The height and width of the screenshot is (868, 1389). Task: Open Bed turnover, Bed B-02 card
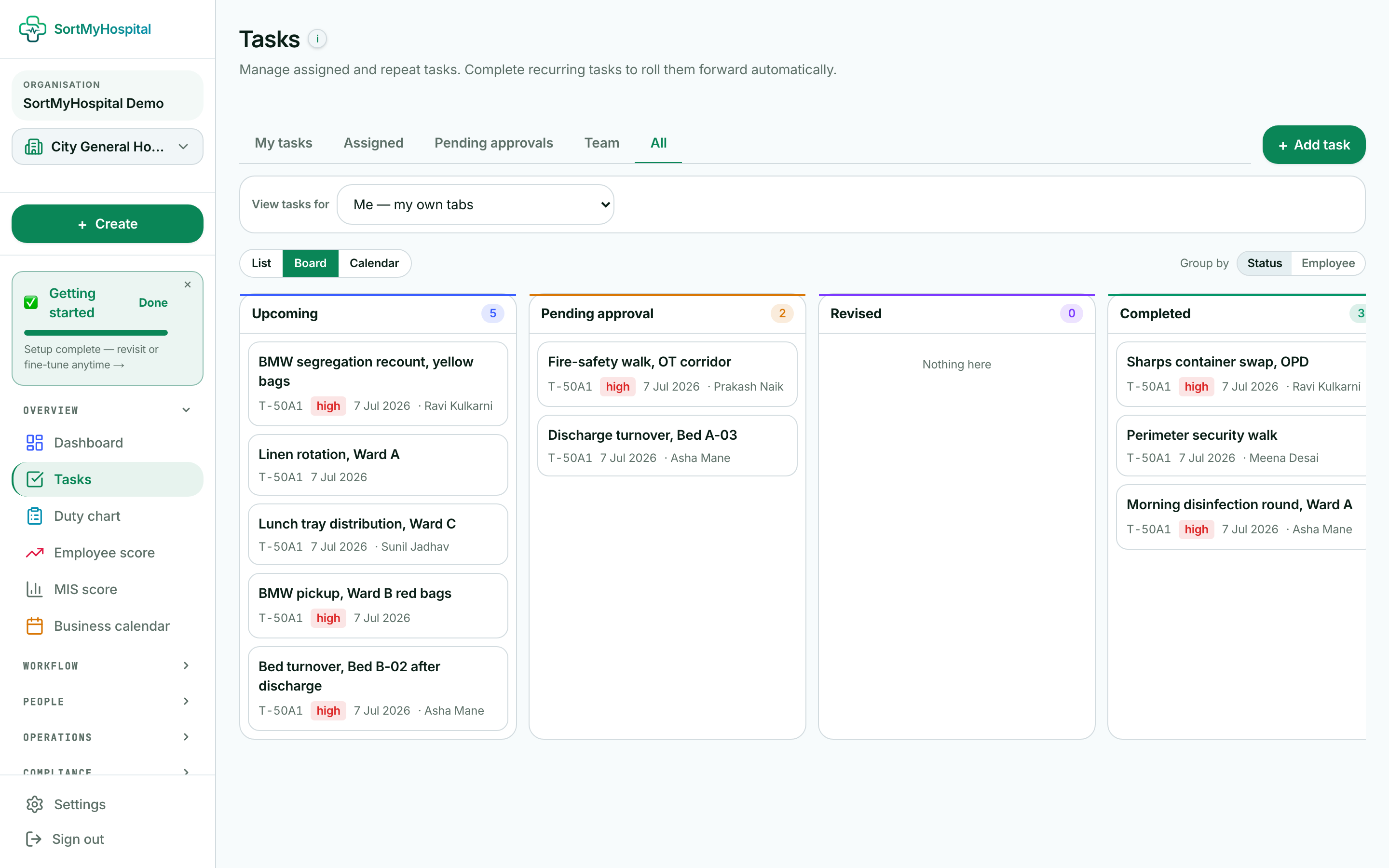tap(378, 688)
